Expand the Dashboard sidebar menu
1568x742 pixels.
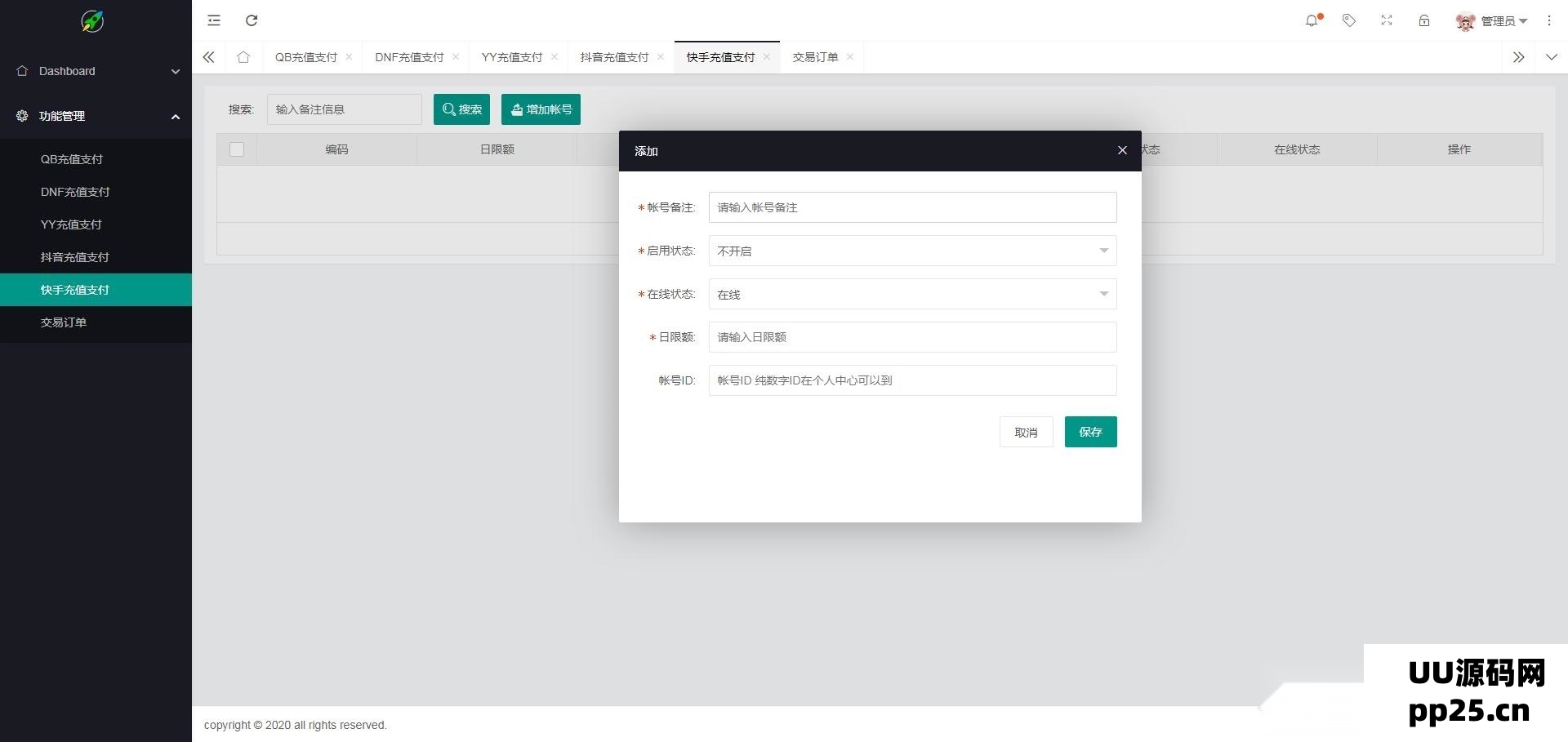[96, 71]
